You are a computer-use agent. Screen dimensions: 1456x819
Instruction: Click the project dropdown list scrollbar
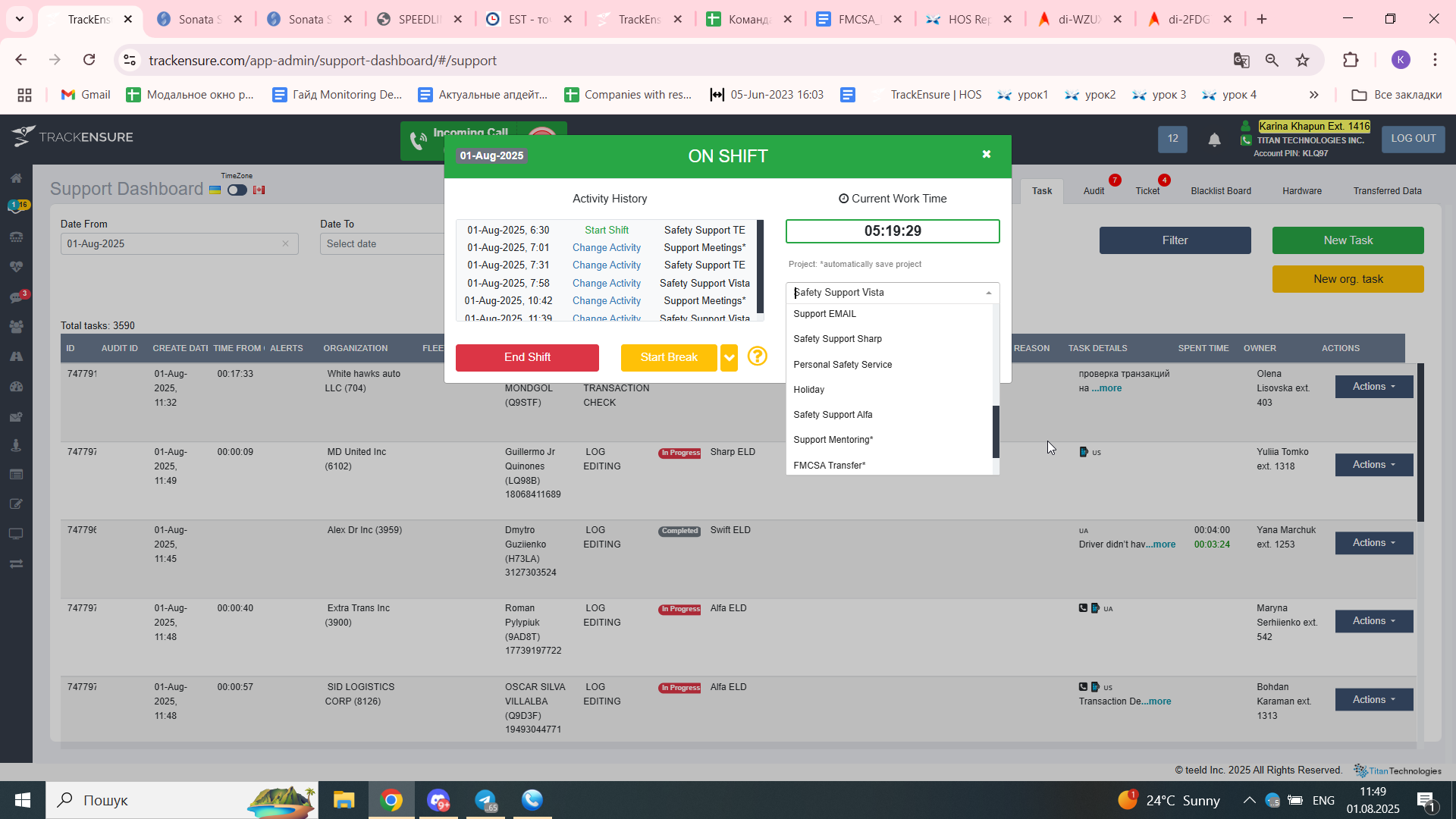click(x=996, y=431)
